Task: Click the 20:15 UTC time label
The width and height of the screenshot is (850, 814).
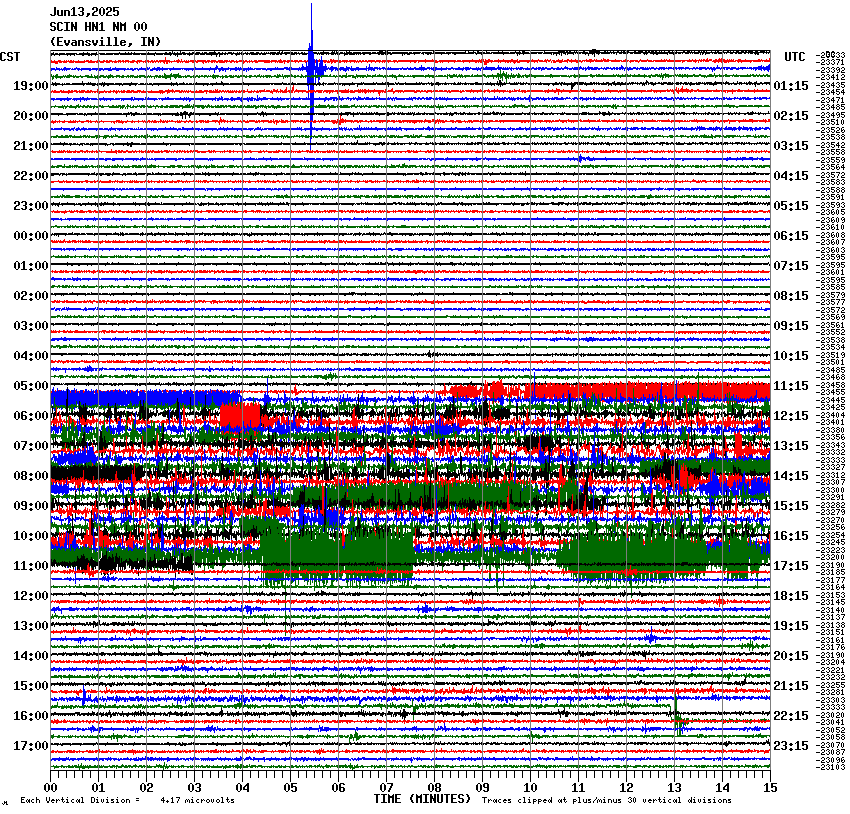Action: click(791, 656)
